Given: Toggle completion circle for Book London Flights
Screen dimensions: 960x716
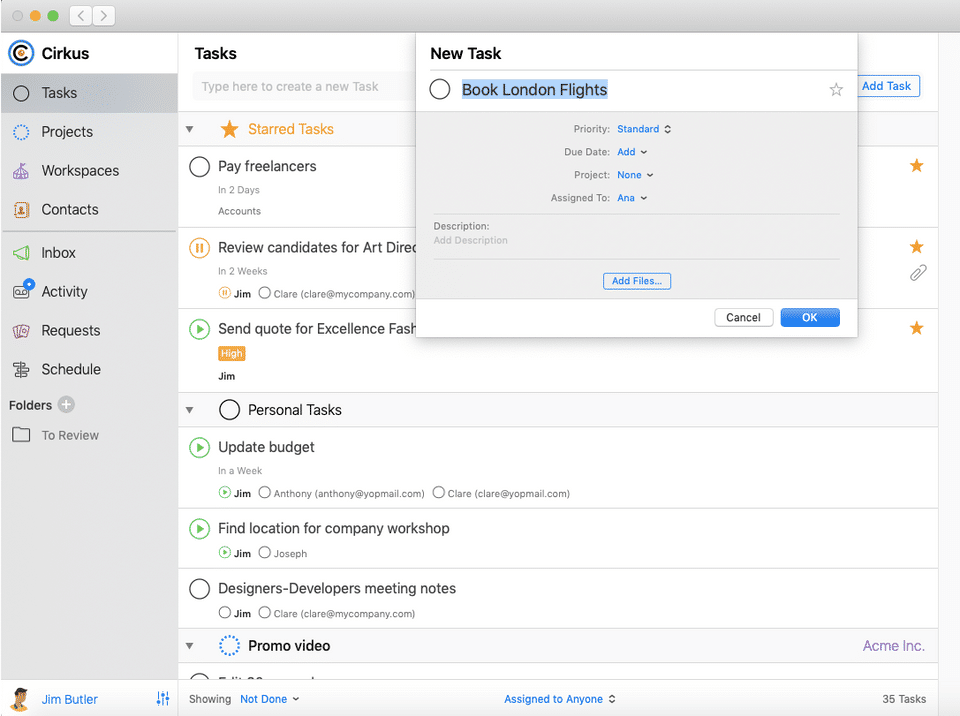Looking at the screenshot, I should click(x=440, y=90).
